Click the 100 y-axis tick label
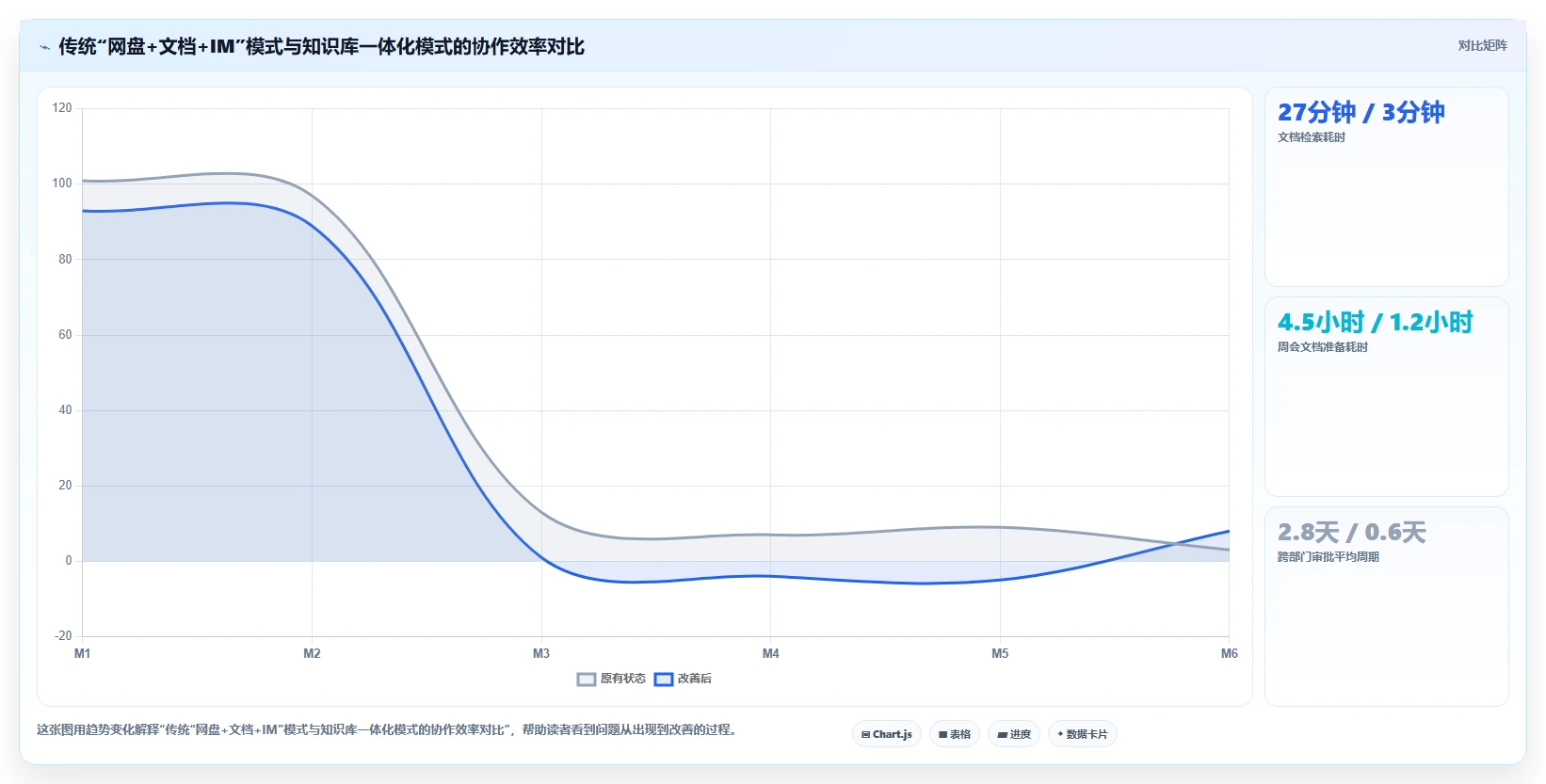The image size is (1546, 784). pyautogui.click(x=62, y=184)
